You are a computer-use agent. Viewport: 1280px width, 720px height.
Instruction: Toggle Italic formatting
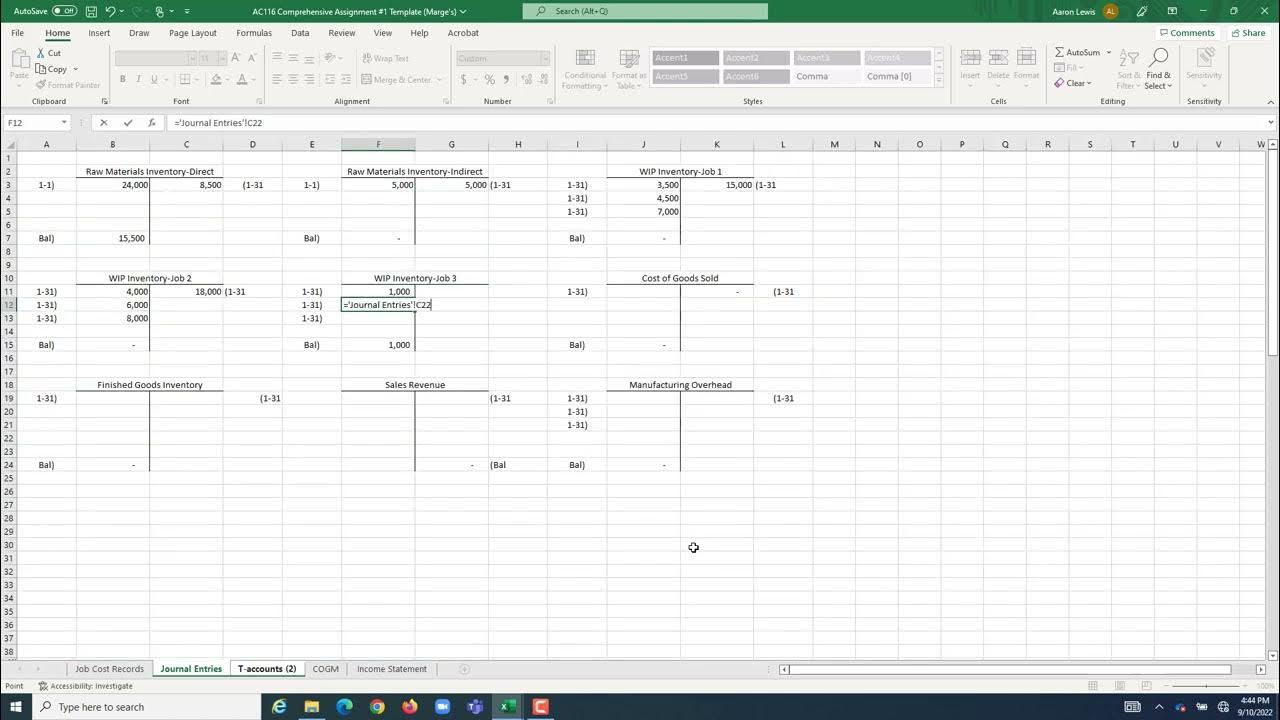tap(139, 79)
